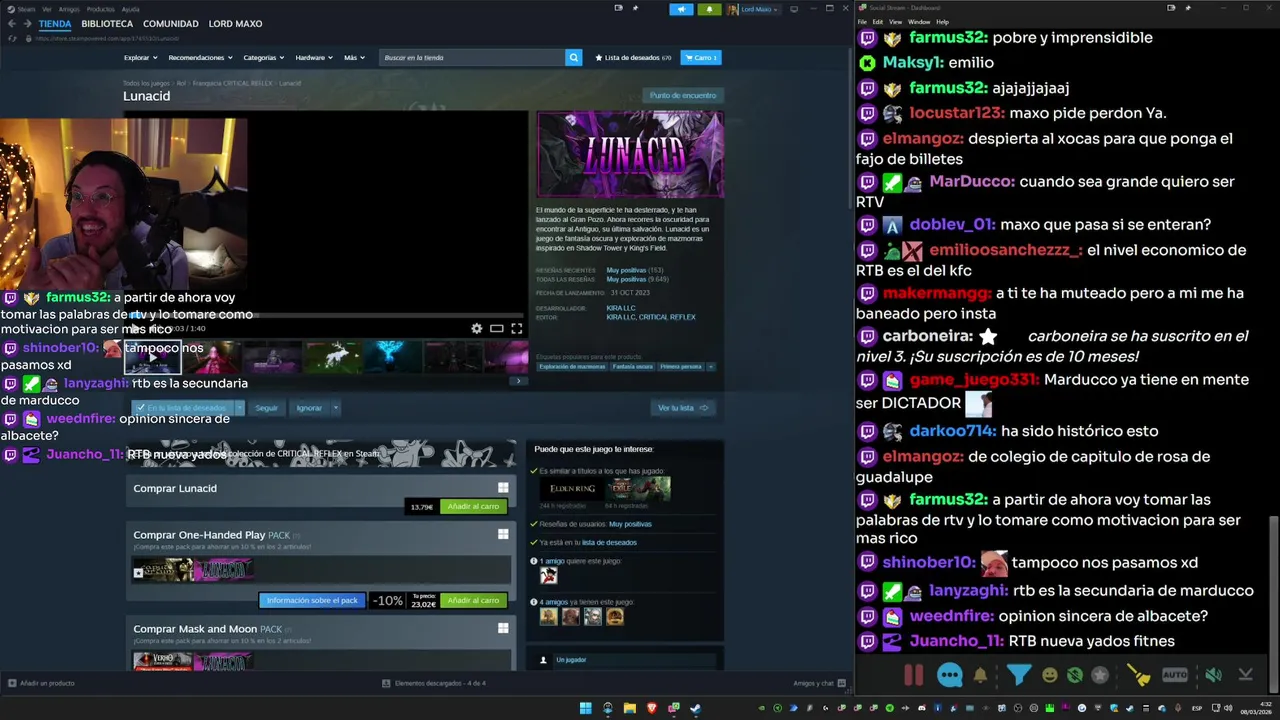Switch to the COMUNIDAD tab
Screen dimensions: 1280x720
coord(171,23)
